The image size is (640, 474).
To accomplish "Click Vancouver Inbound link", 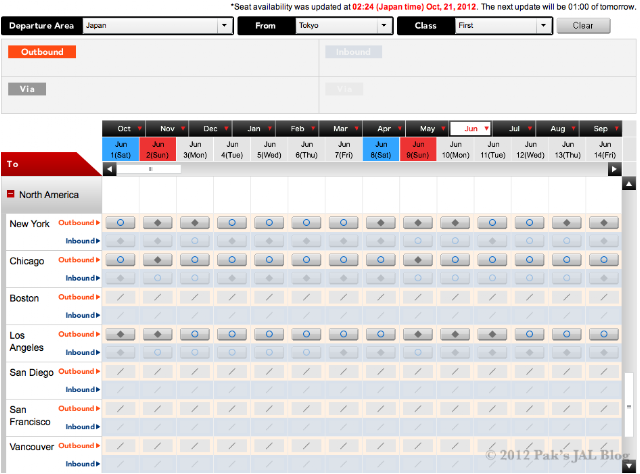I will pyautogui.click(x=83, y=464).
